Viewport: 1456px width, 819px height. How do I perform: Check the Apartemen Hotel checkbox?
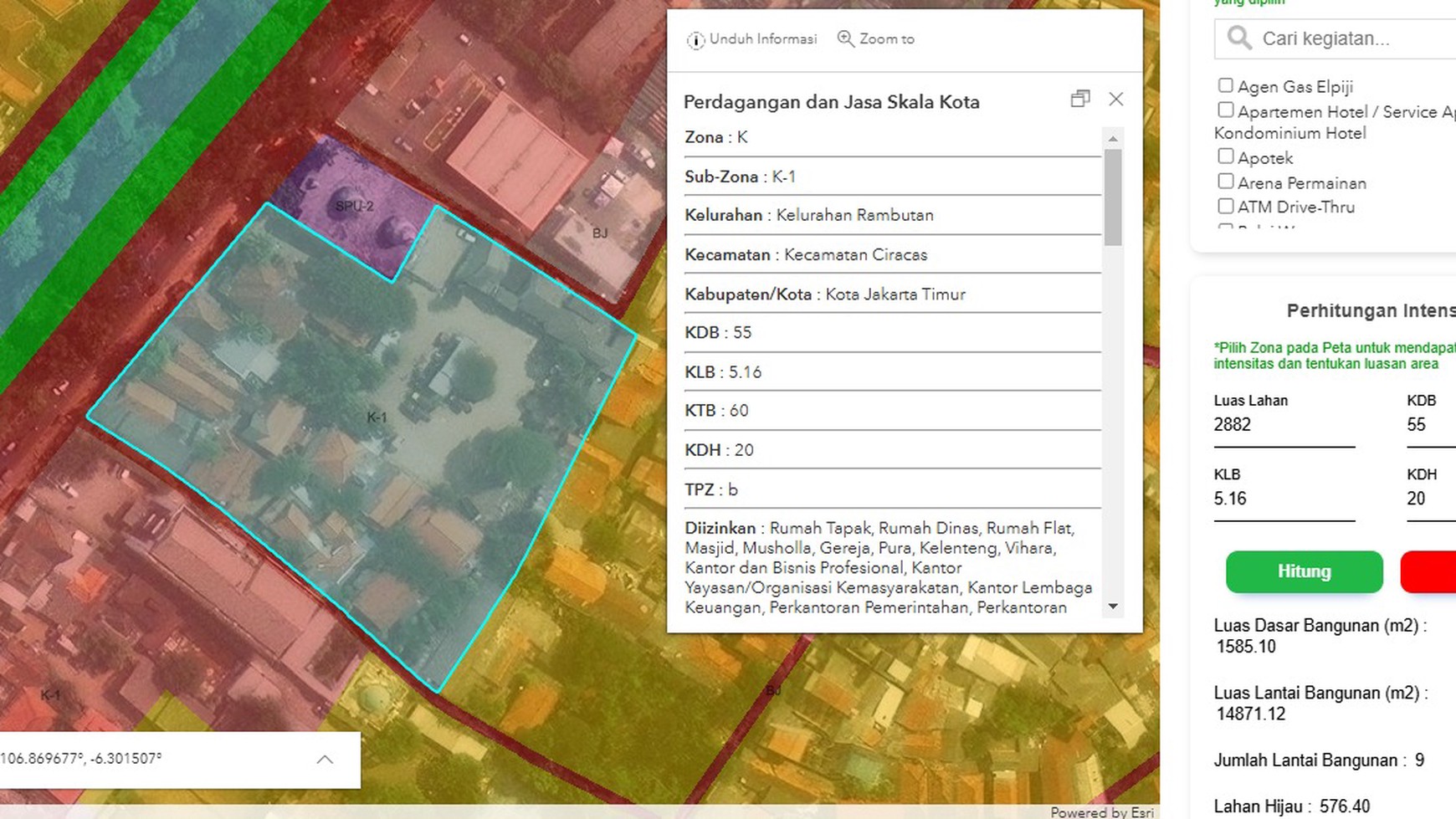point(1226,110)
